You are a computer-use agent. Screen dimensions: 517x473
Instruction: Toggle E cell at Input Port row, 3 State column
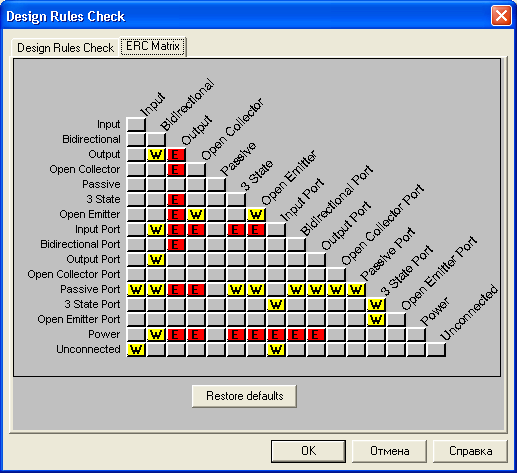[x=236, y=229]
